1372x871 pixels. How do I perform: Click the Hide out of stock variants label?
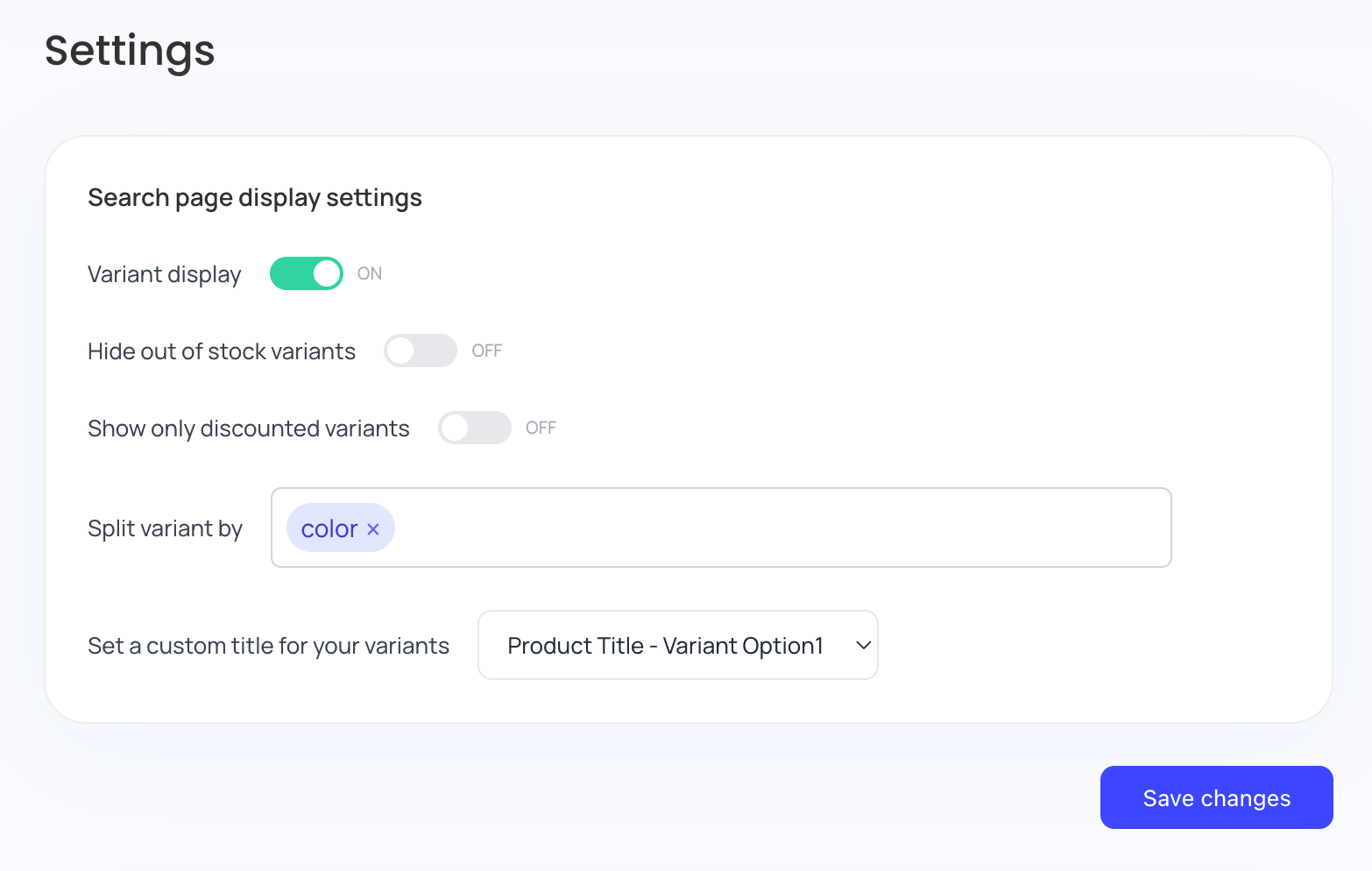[221, 351]
